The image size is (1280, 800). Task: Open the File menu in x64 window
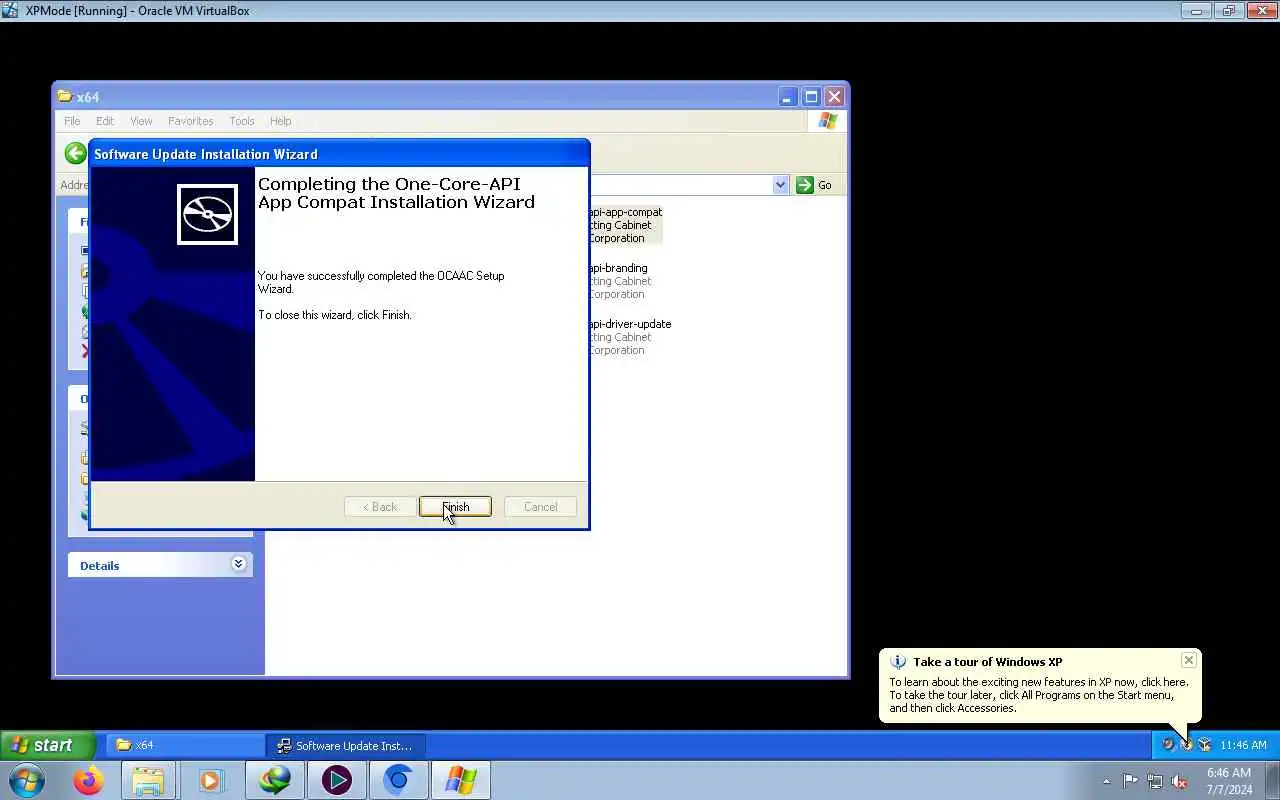point(72,121)
